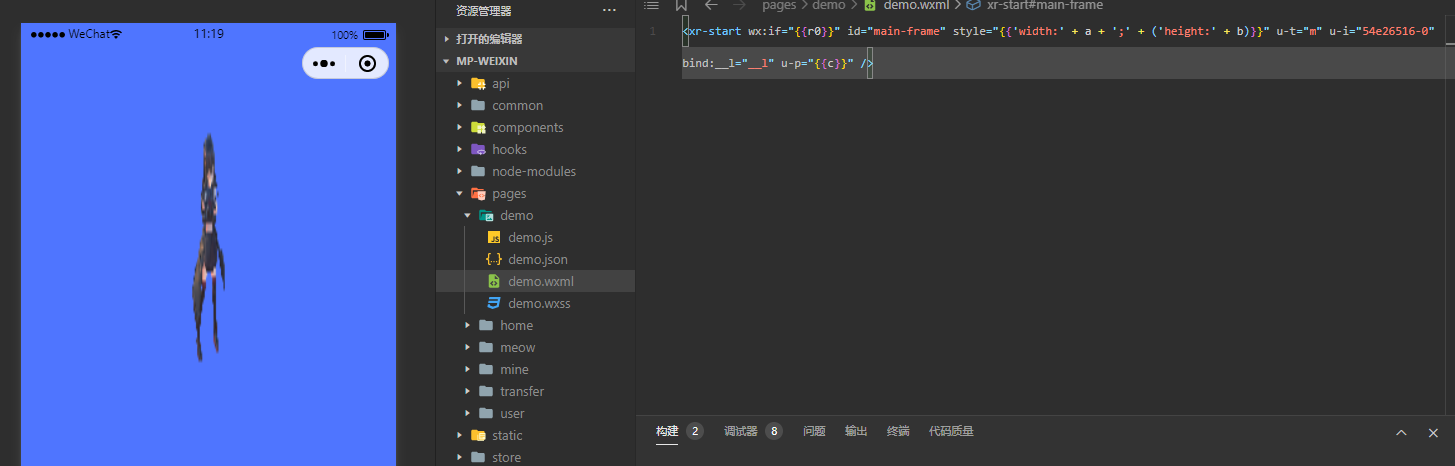
Task: Switch to the 代码质量 tab
Action: [x=951, y=431]
